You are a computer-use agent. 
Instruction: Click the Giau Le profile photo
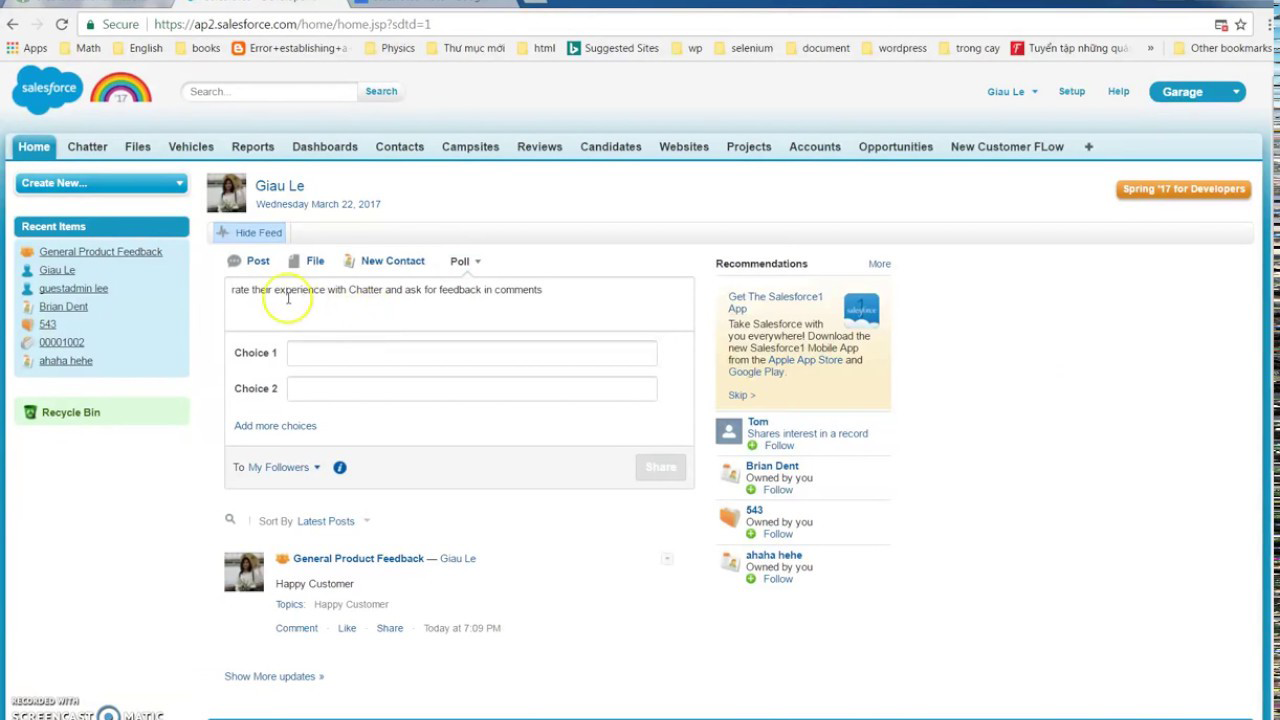(x=226, y=193)
